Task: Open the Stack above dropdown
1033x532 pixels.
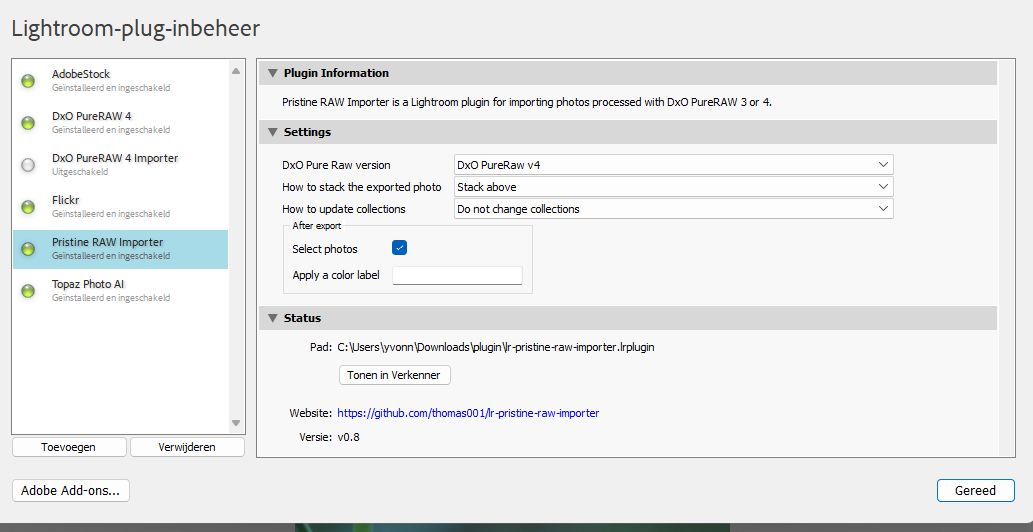Action: click(673, 187)
